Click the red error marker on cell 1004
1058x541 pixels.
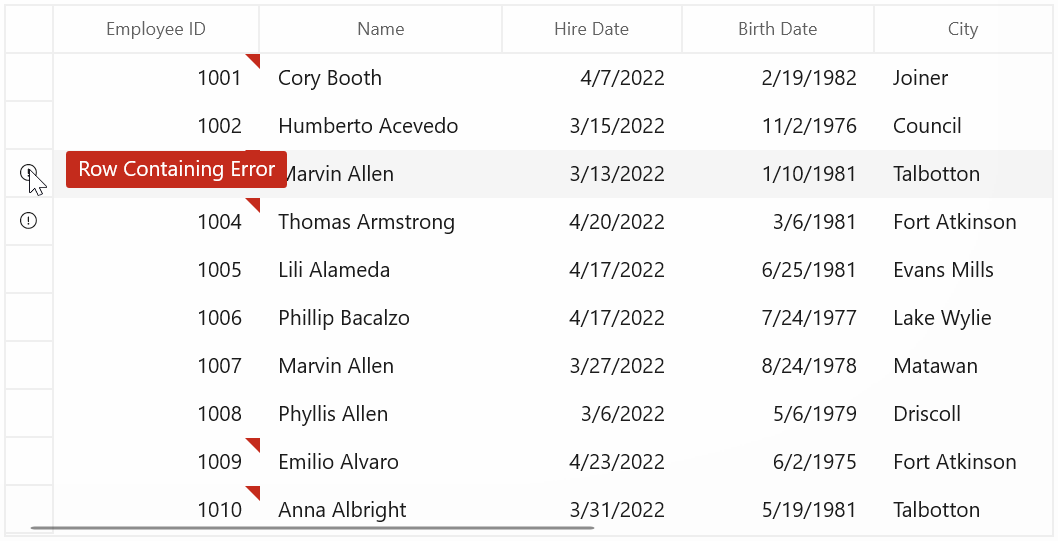click(x=252, y=205)
